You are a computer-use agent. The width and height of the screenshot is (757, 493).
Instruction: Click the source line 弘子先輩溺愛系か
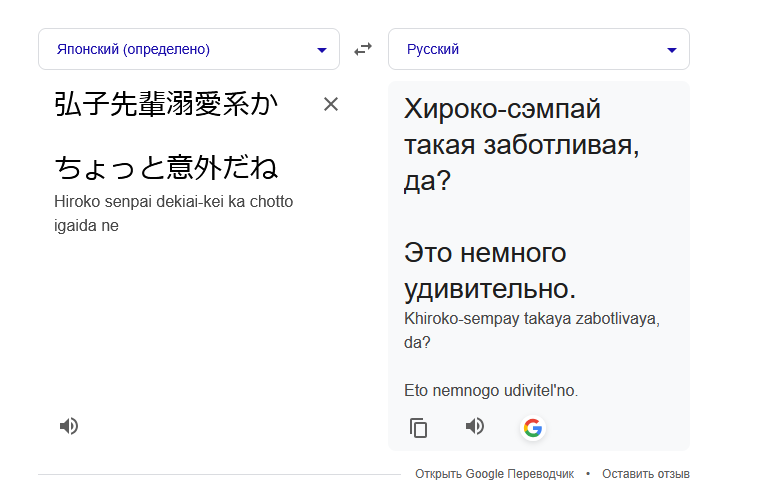click(166, 105)
